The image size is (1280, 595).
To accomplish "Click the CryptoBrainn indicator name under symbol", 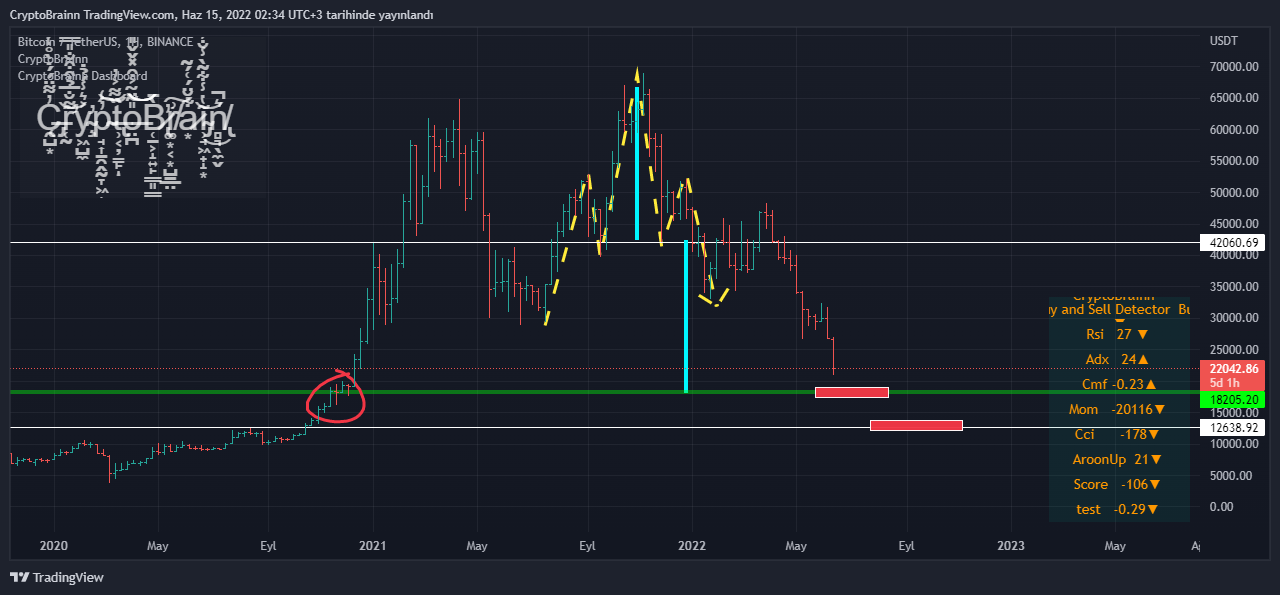I will pos(53,59).
